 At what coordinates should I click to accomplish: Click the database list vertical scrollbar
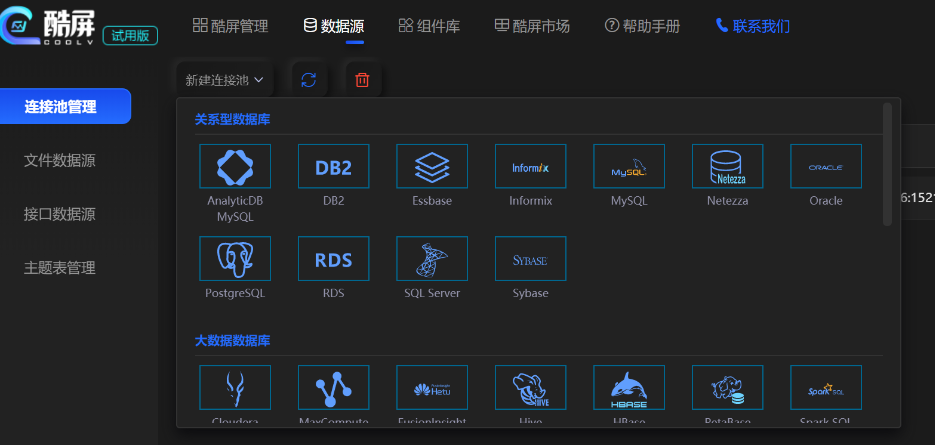(x=887, y=165)
